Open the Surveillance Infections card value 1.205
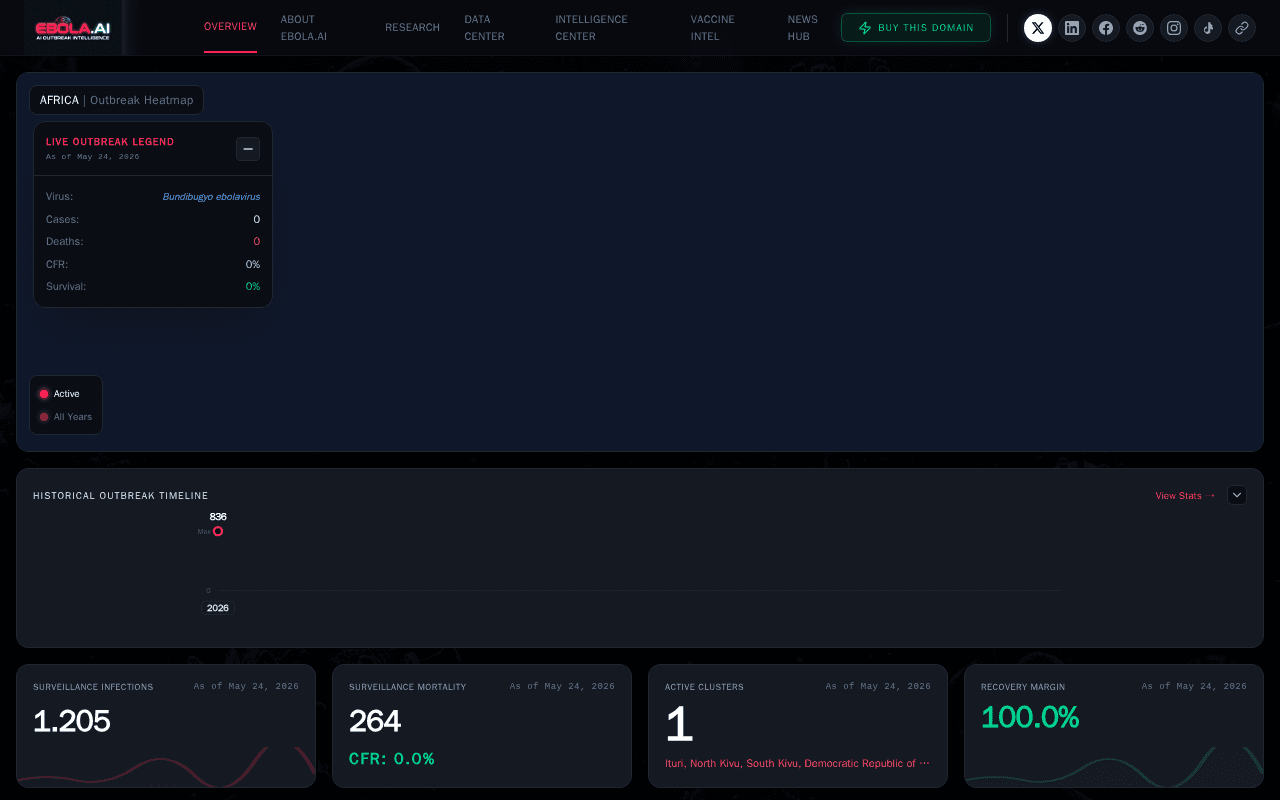This screenshot has height=800, width=1280. coord(72,721)
